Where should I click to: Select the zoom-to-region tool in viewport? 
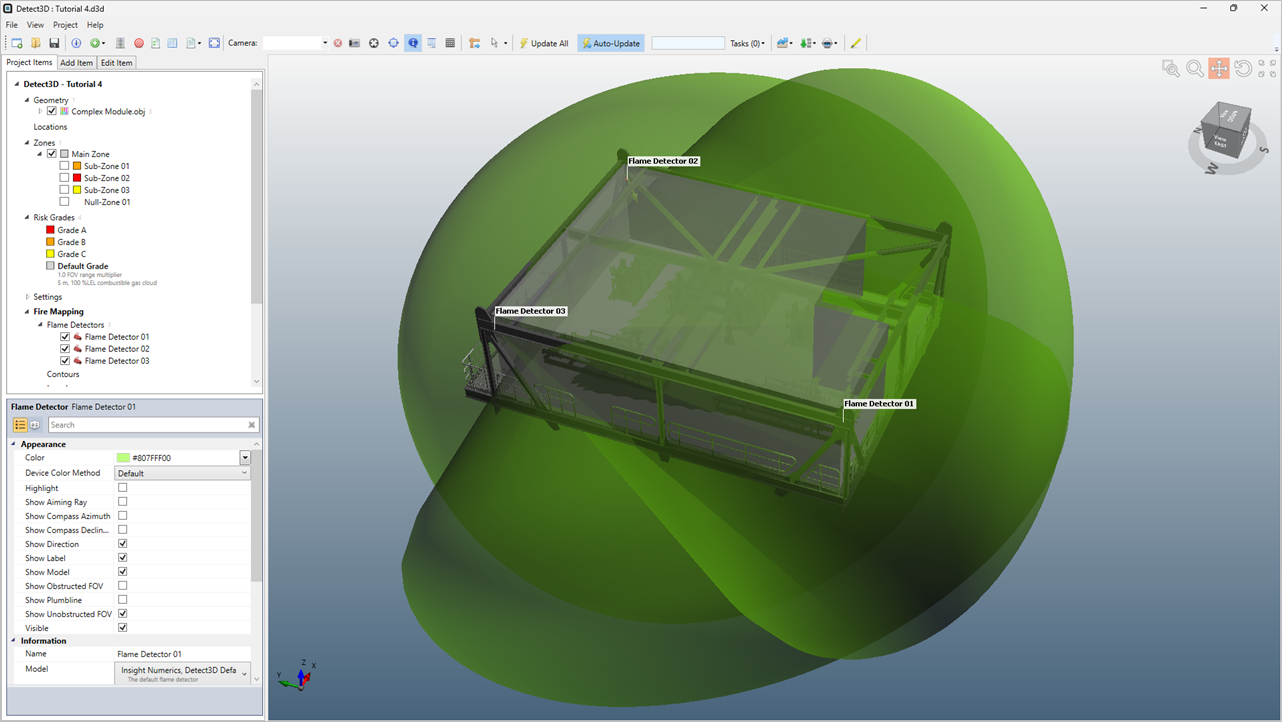click(1171, 68)
